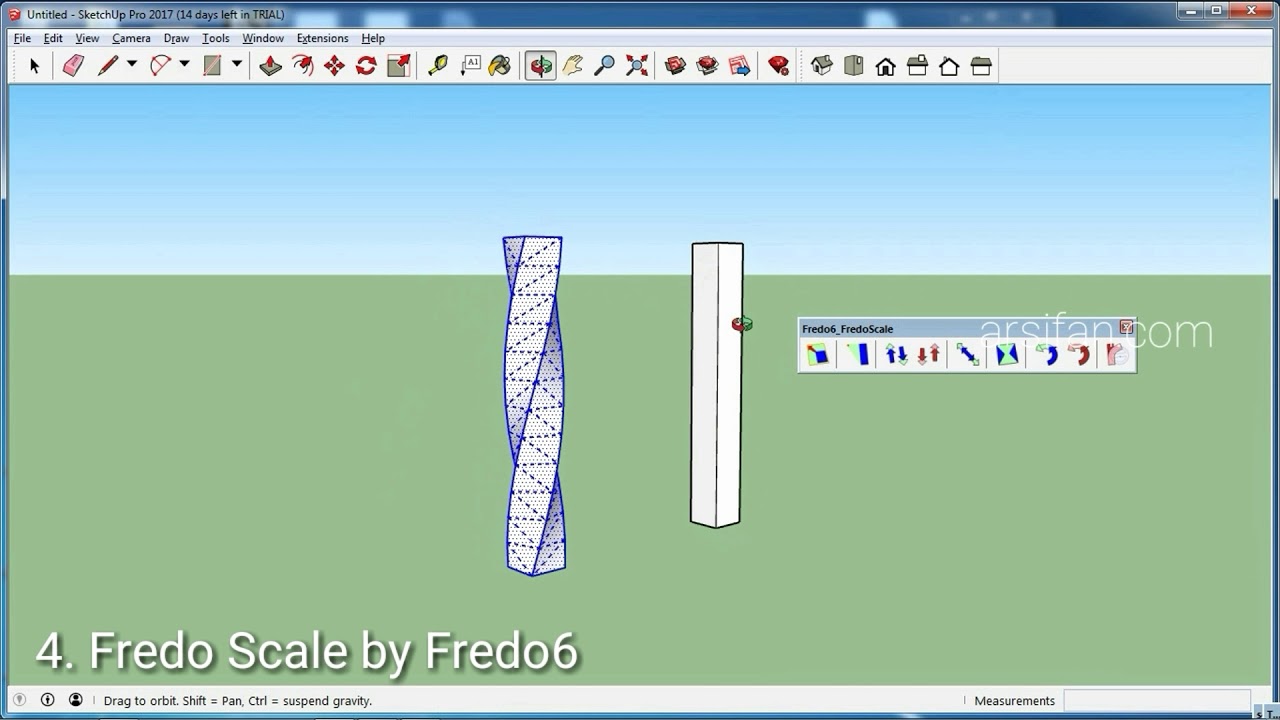Image resolution: width=1280 pixels, height=720 pixels.
Task: Open the View menu
Action: tap(87, 38)
